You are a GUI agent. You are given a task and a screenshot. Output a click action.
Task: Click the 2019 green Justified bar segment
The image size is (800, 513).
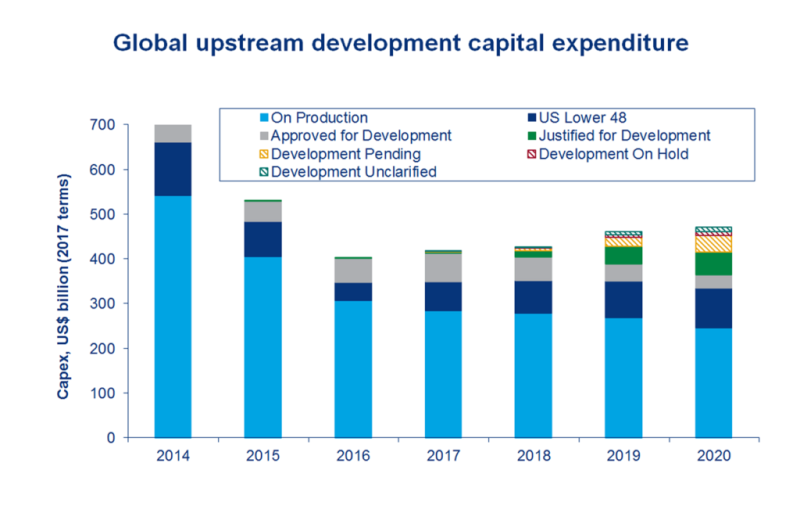pos(622,255)
